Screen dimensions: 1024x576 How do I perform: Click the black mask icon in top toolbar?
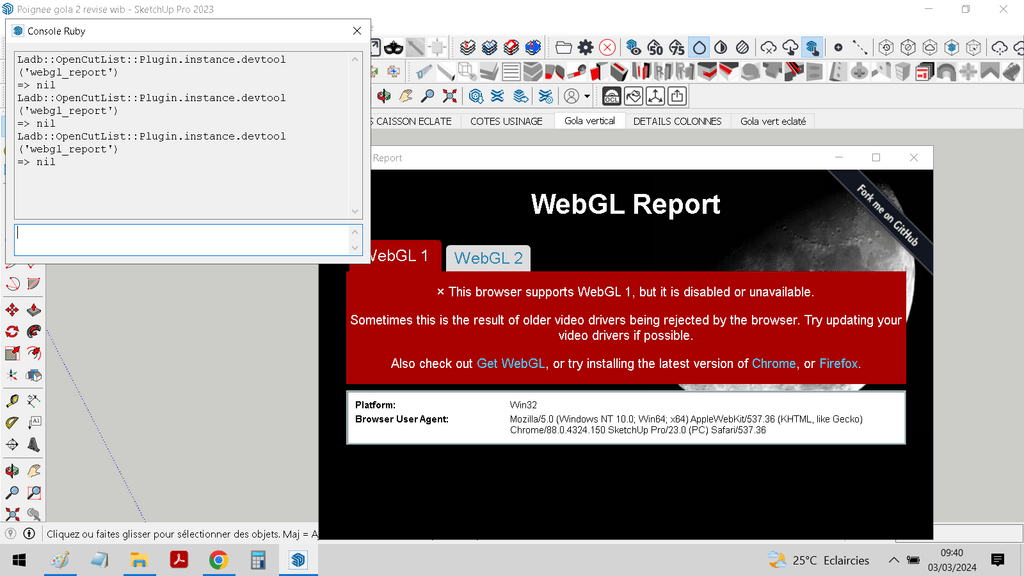coord(393,47)
